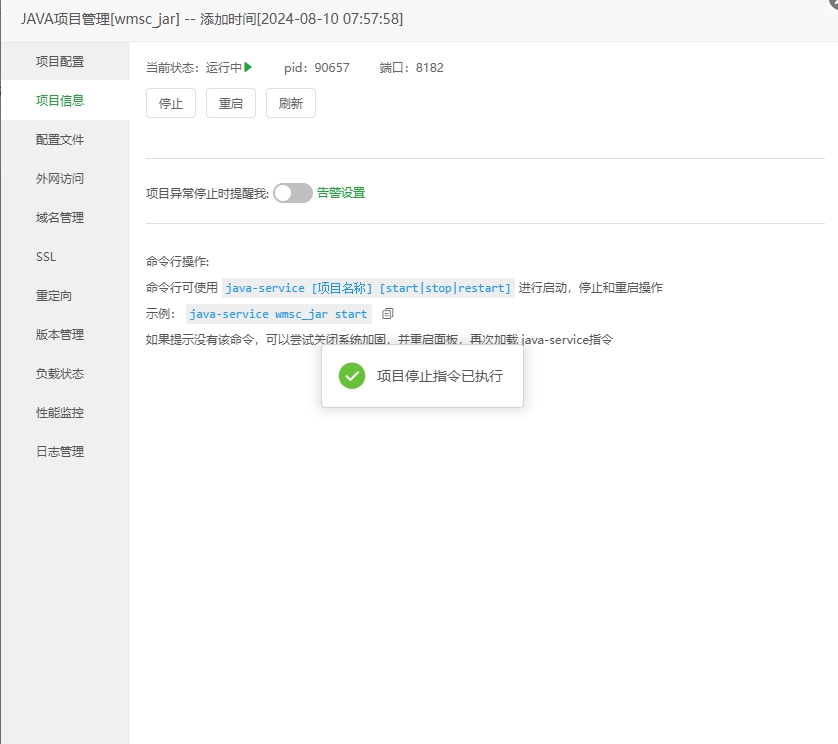Select the 项目信息 tab
The height and width of the screenshot is (744, 838).
(65, 100)
